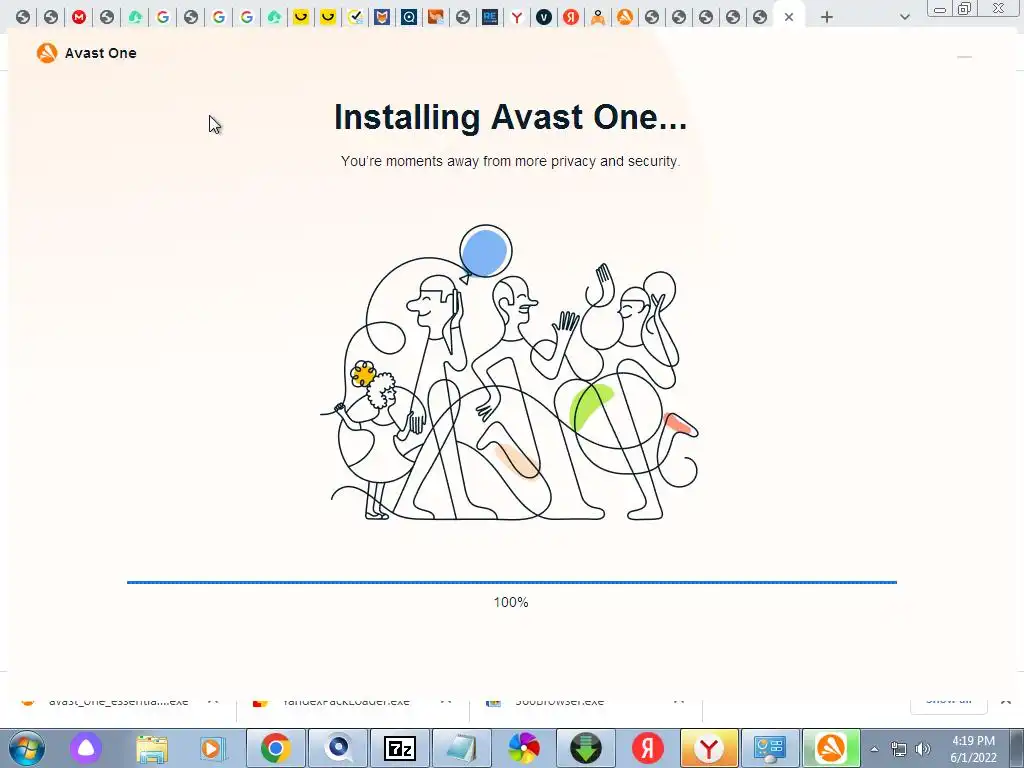Open the red Я Yandex taskbar app
1024x768 pixels.
pyautogui.click(x=648, y=748)
